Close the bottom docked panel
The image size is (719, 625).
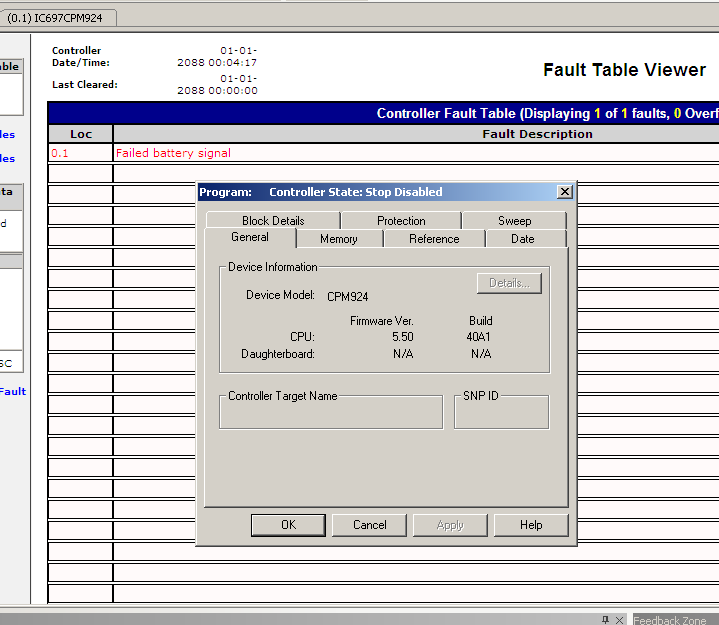click(620, 620)
